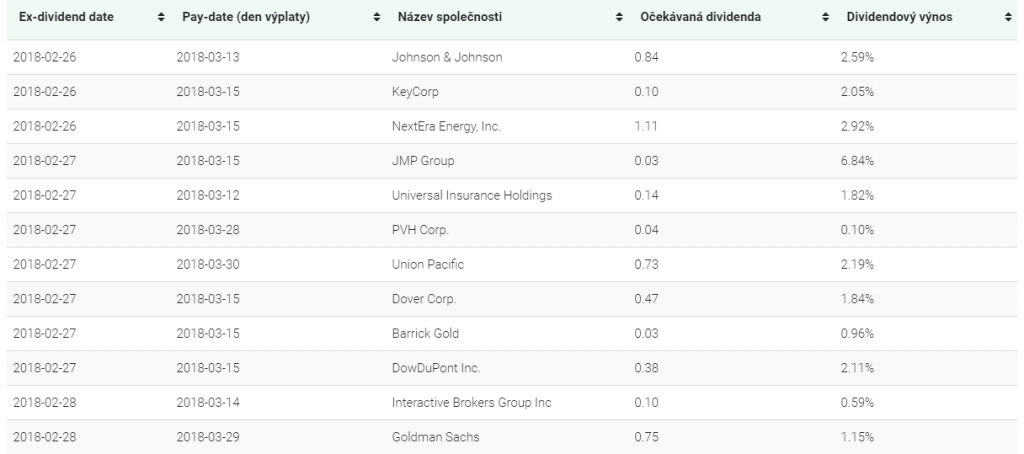The height and width of the screenshot is (454, 1024).
Task: Click sort arrows on Očekávaná dividenda column
Action: coord(826,19)
